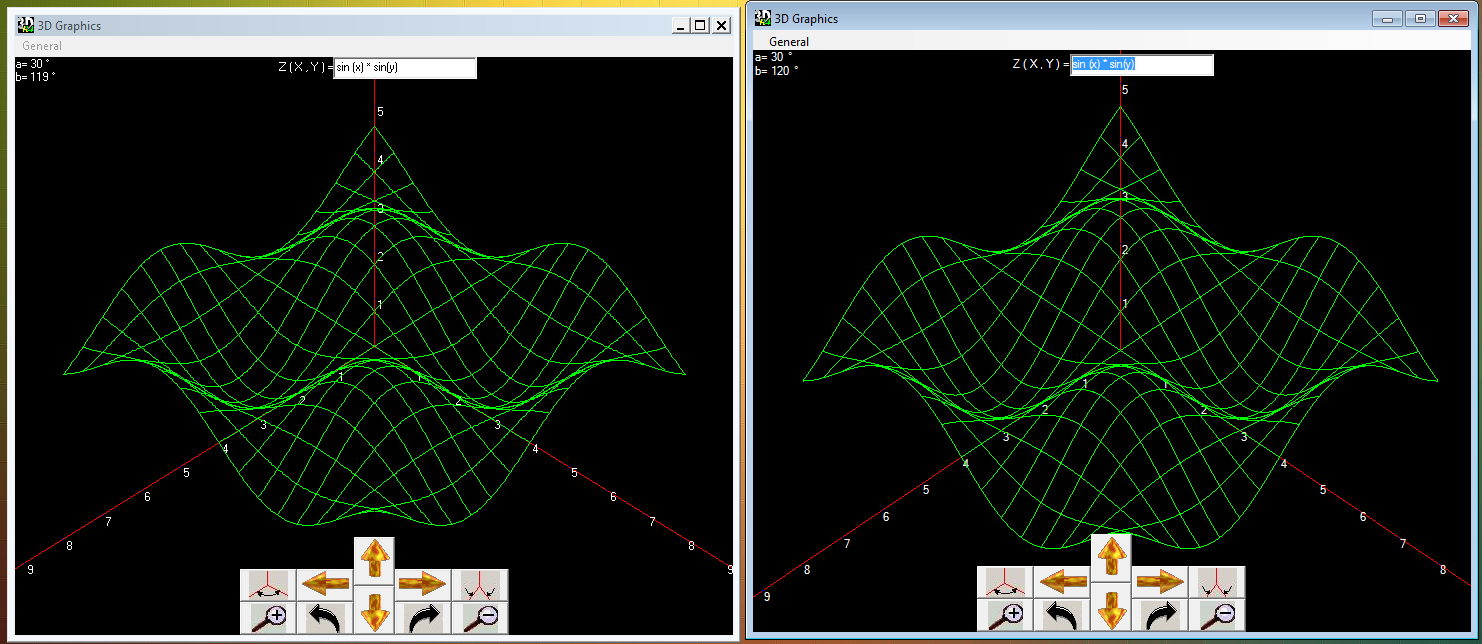Image resolution: width=1482 pixels, height=644 pixels.
Task: Click widen axes angle icon in left window
Action: point(267,584)
